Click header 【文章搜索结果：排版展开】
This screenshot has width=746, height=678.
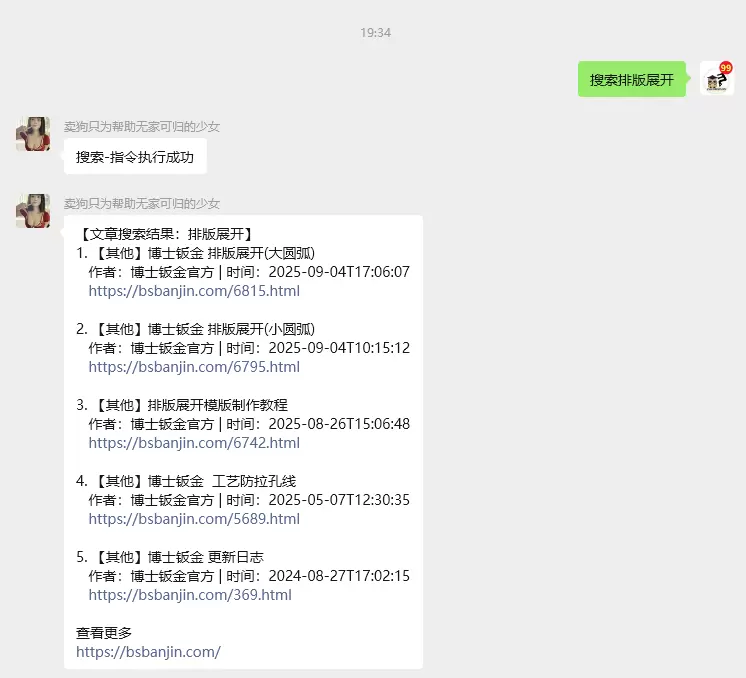pos(167,234)
